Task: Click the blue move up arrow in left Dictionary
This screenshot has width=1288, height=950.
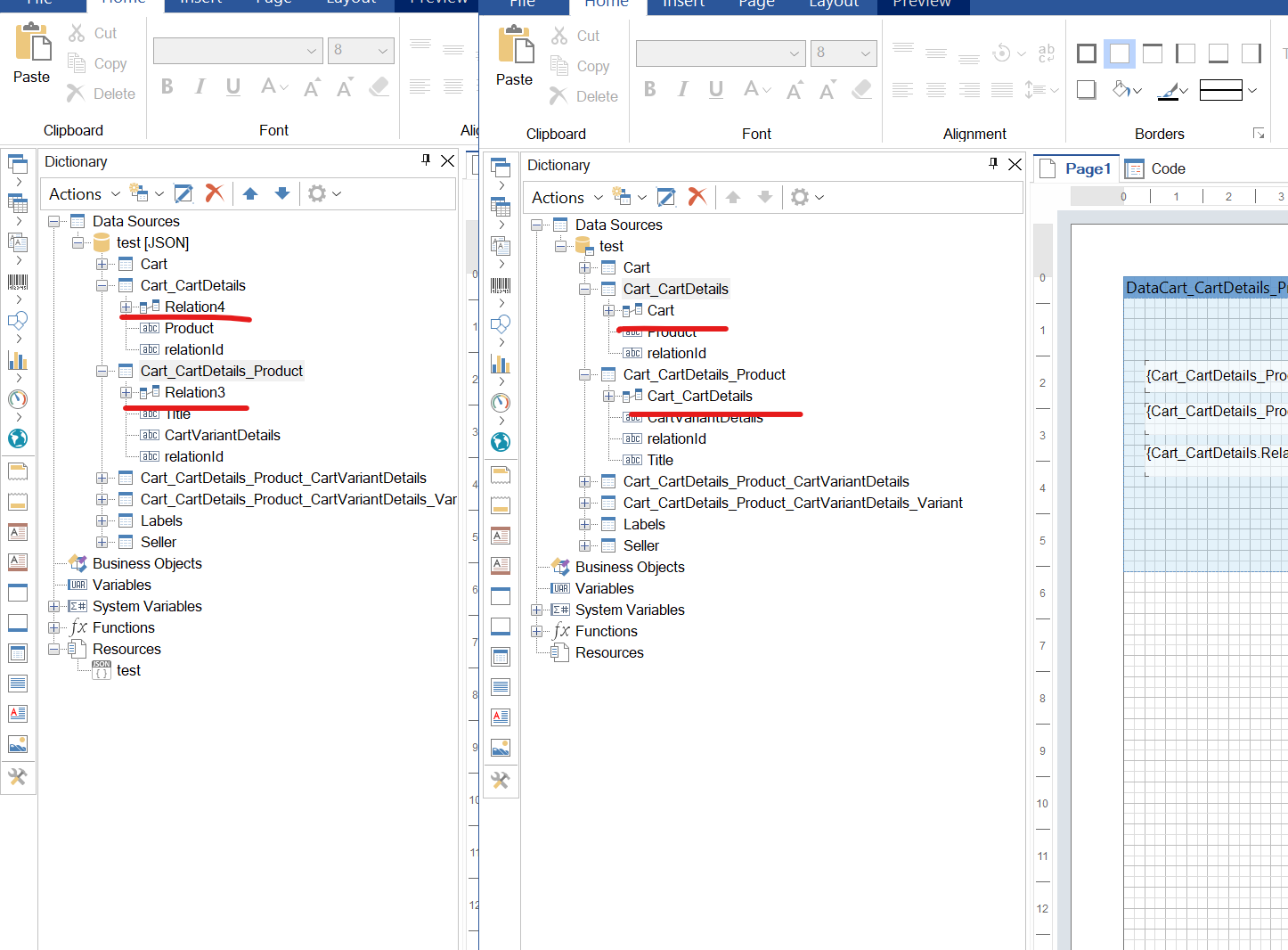Action: (250, 193)
